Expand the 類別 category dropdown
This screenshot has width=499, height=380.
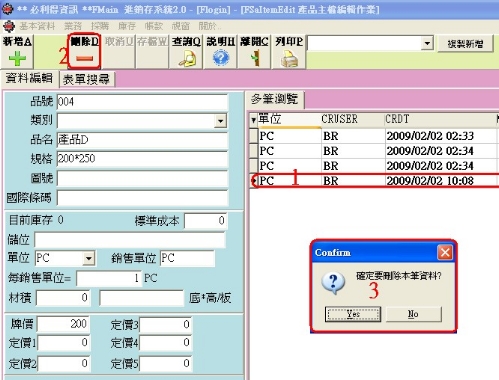(x=220, y=121)
